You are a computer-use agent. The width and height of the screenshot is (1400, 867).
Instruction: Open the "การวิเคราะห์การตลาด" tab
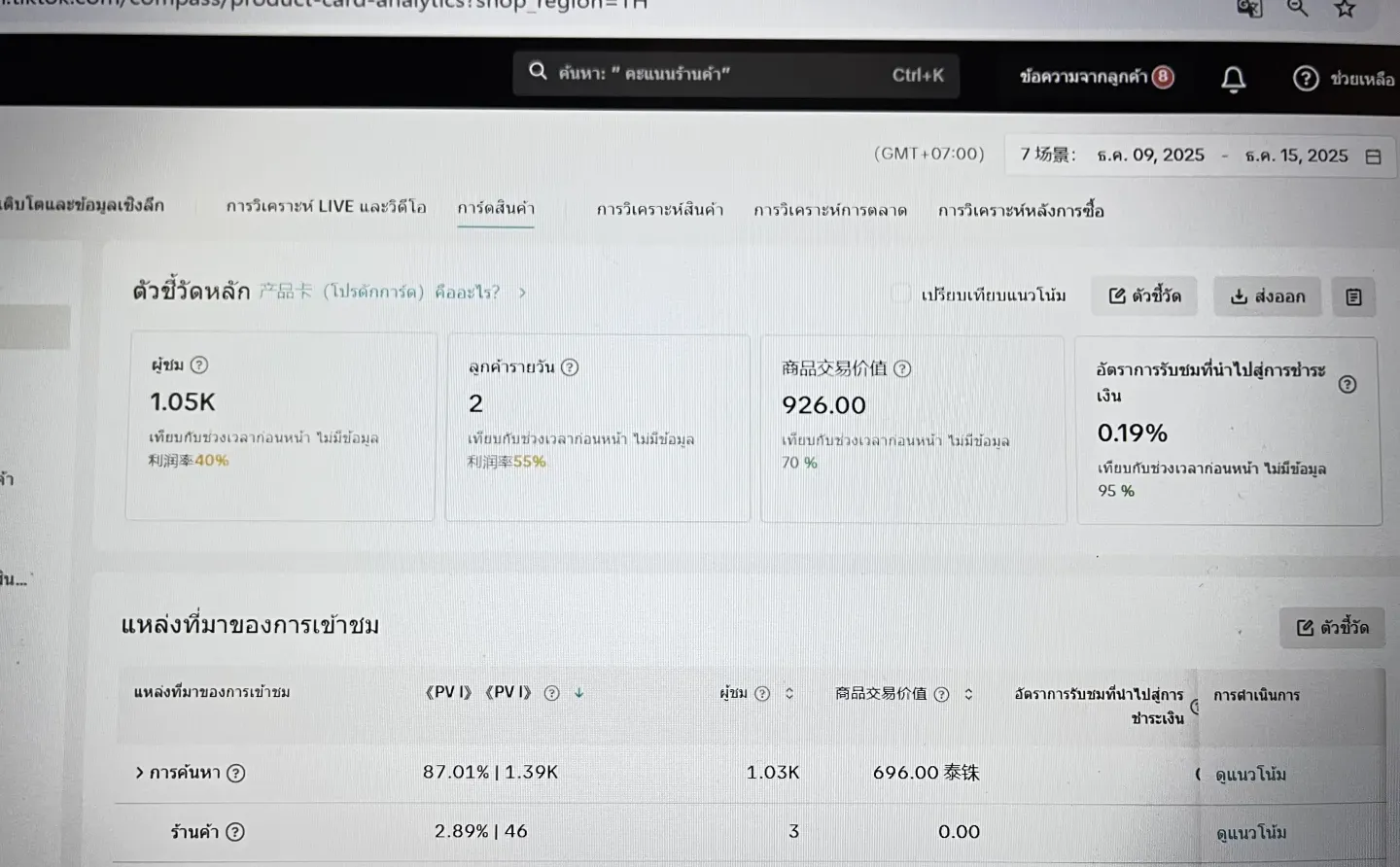pyautogui.click(x=830, y=210)
